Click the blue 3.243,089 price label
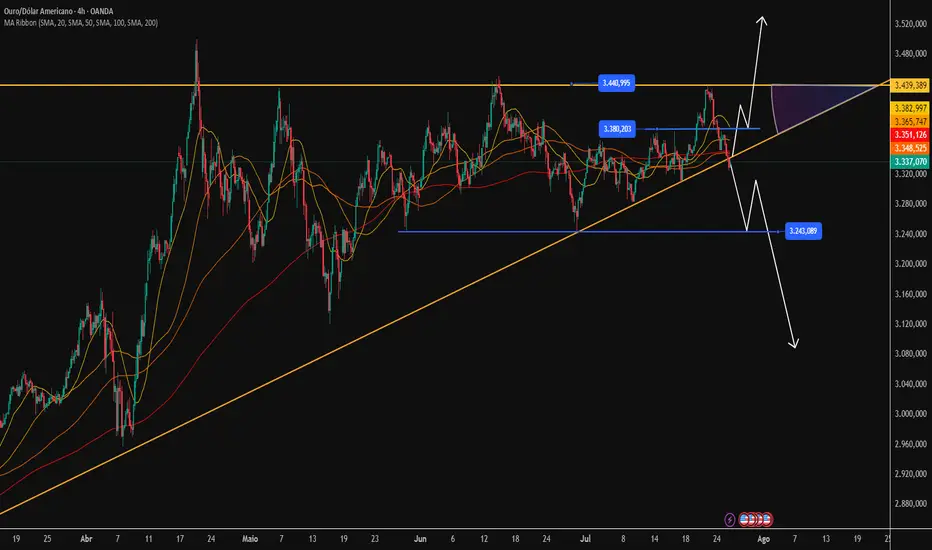Viewport: 932px width, 550px height. click(803, 231)
